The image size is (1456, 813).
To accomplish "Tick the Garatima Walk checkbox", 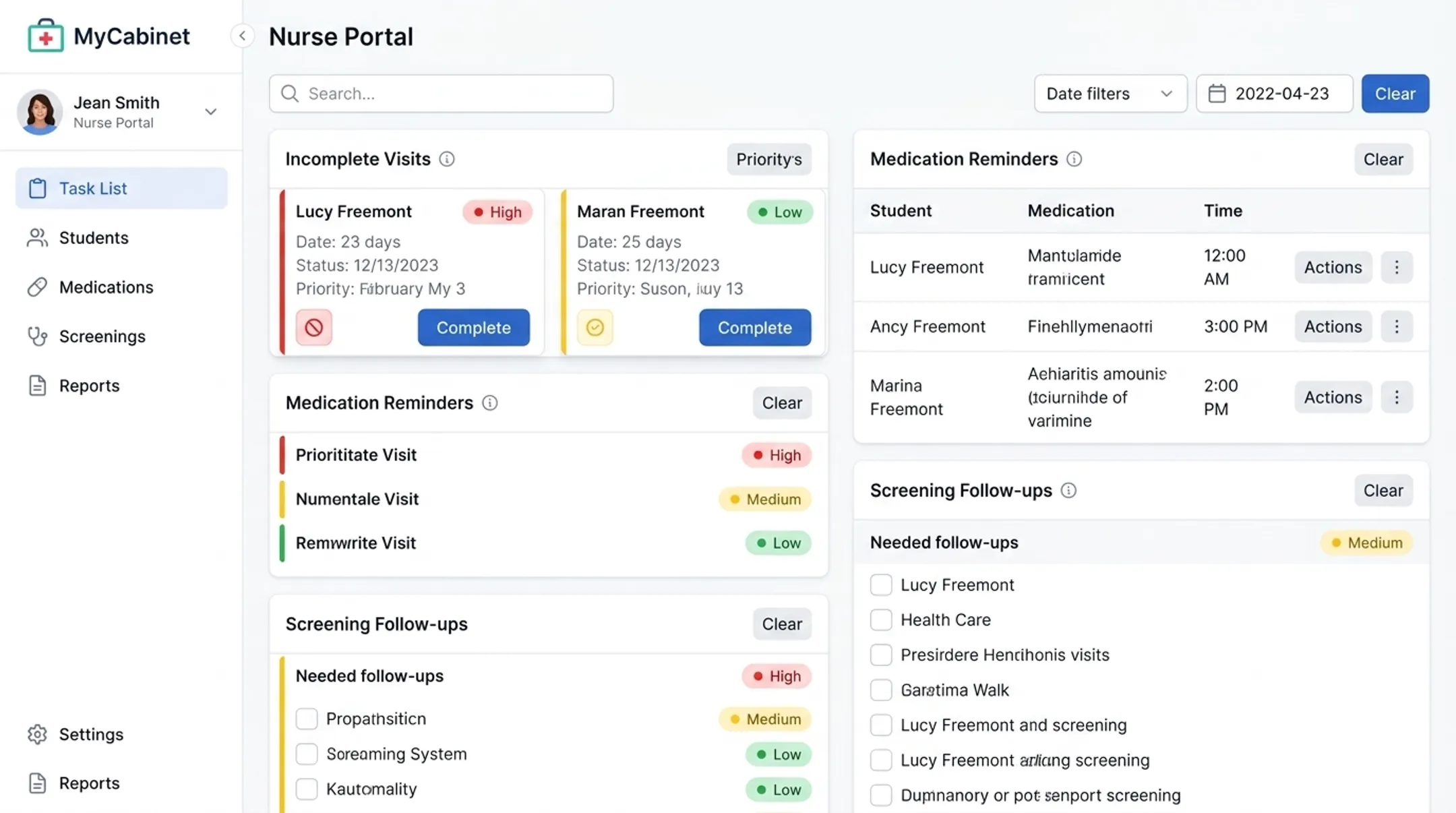I will coord(881,690).
